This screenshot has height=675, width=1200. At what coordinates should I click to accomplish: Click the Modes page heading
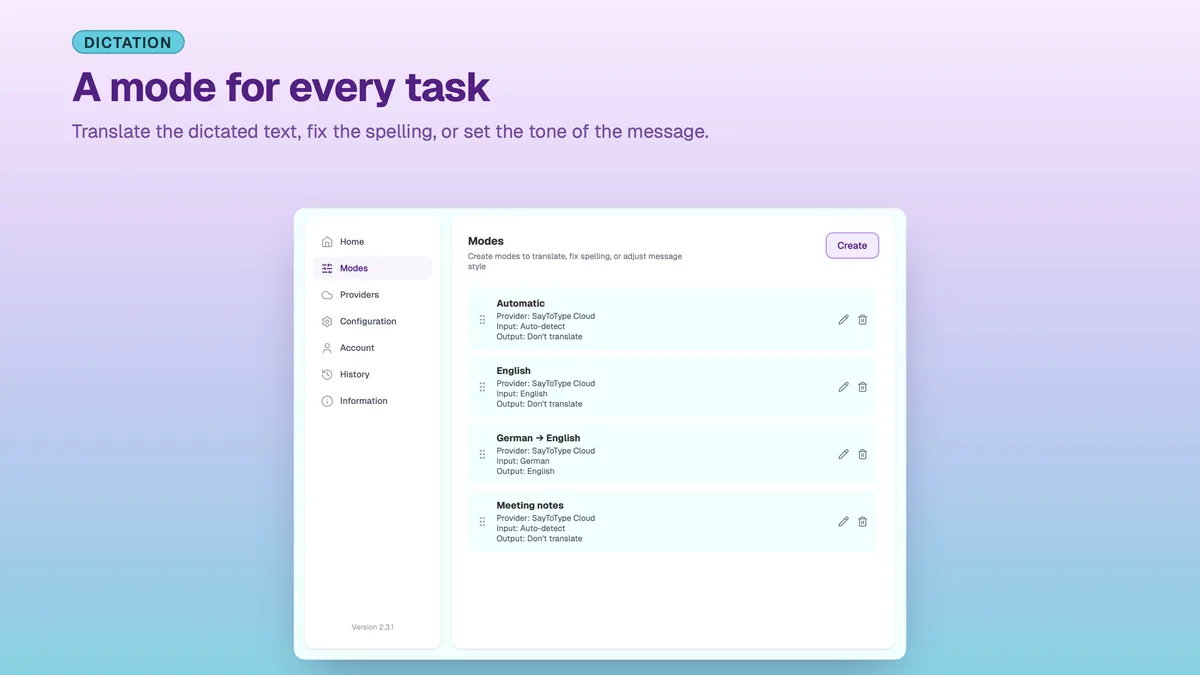click(486, 241)
